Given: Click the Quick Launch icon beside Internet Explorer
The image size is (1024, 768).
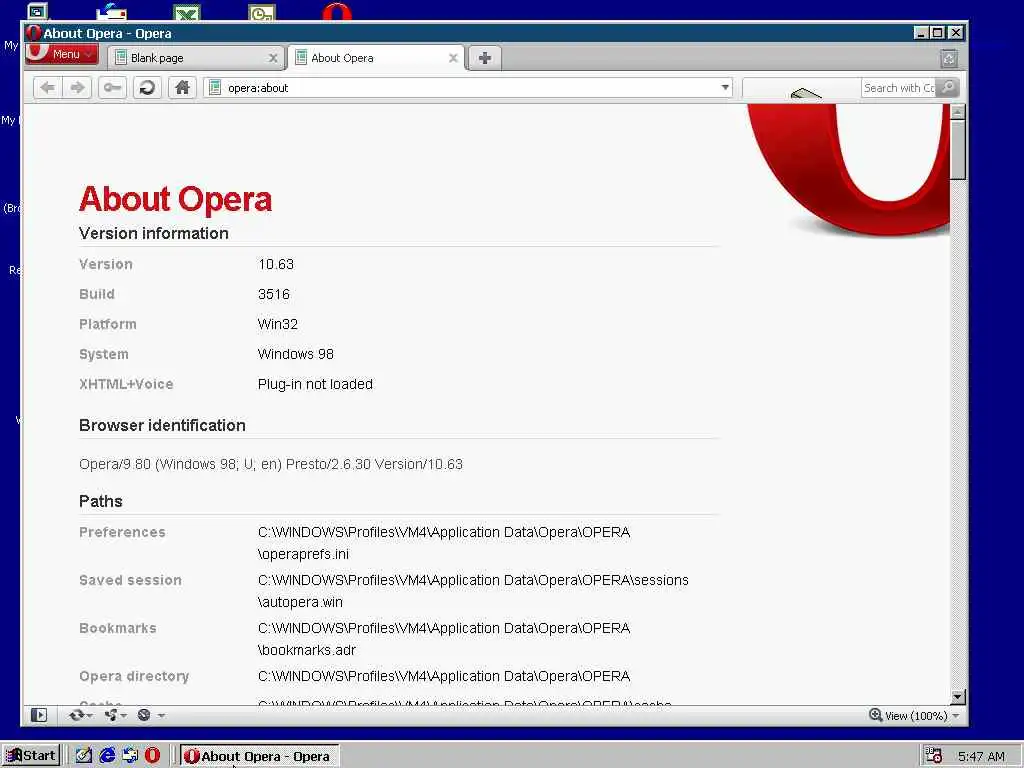Looking at the screenshot, I should 130,756.
